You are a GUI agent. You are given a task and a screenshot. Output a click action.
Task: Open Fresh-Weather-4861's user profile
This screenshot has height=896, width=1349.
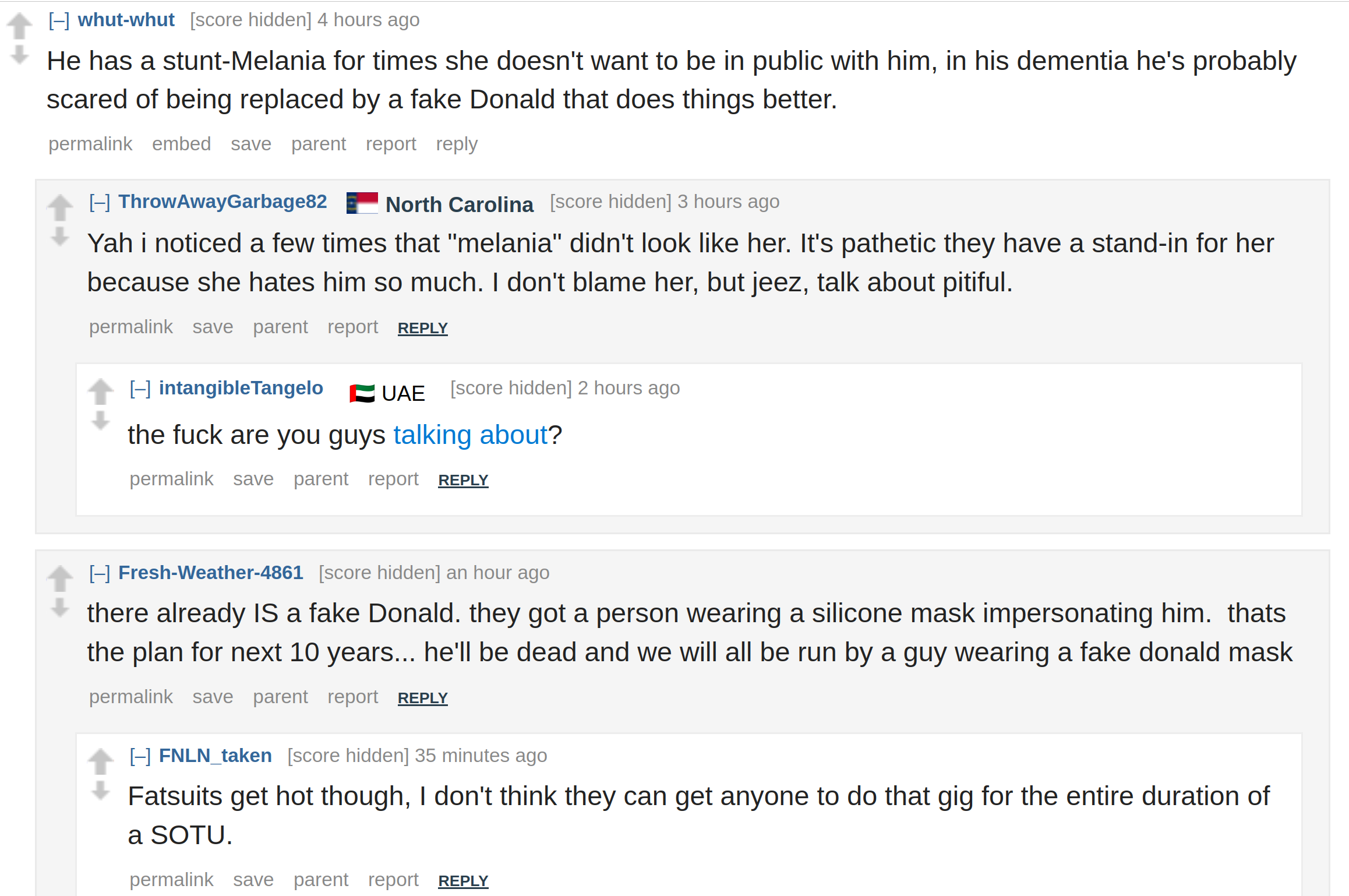click(x=211, y=573)
